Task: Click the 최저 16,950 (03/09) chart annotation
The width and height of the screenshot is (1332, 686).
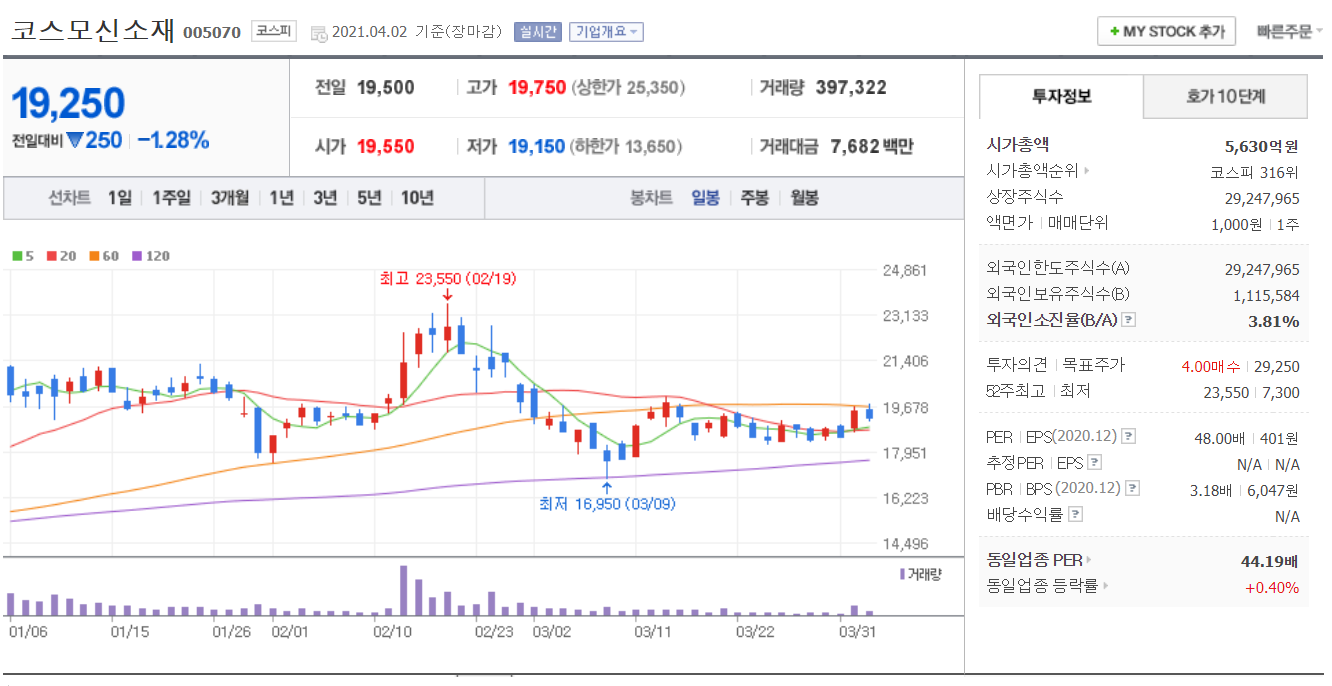Action: tap(607, 503)
